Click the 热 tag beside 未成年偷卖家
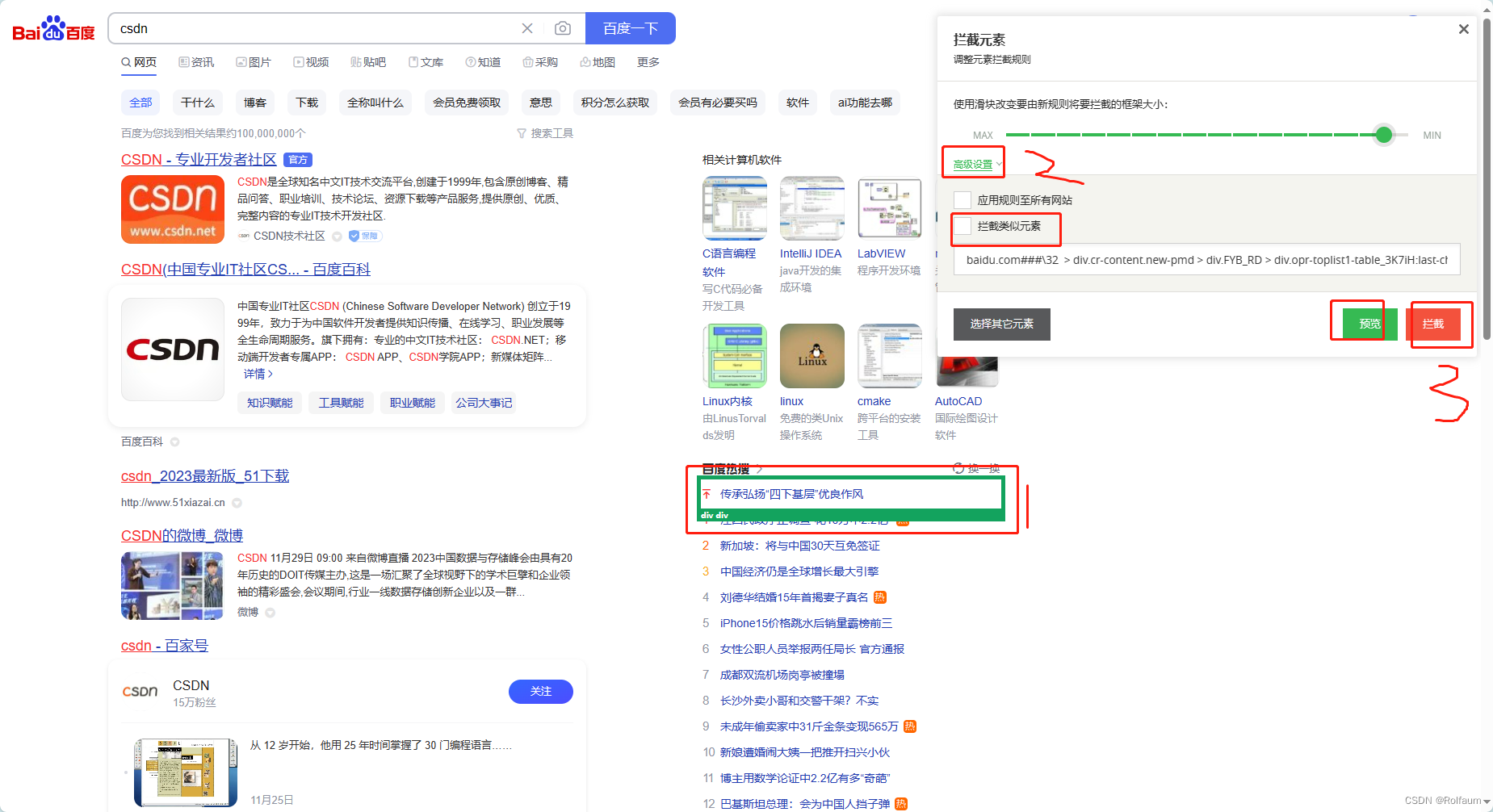1493x812 pixels. pyautogui.click(x=910, y=726)
